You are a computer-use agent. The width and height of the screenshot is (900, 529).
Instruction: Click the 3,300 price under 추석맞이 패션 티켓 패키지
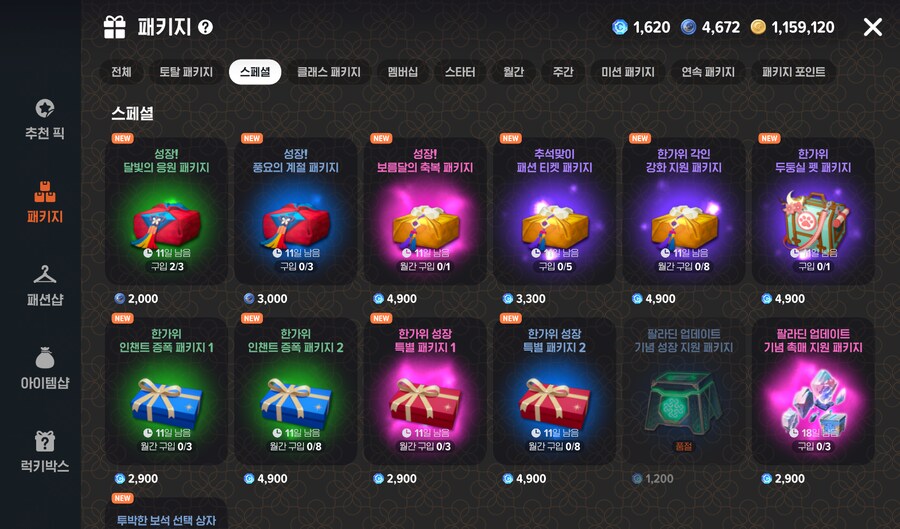point(530,299)
